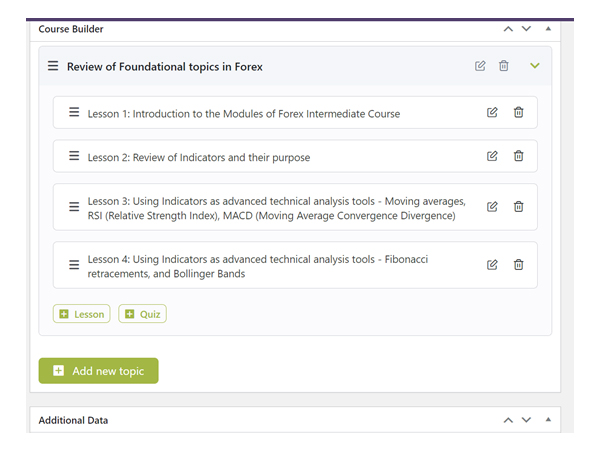Viewport: 600px width, 450px height.
Task: Edit Lesson 4 Fibonacci retracements lesson
Action: pyautogui.click(x=492, y=265)
